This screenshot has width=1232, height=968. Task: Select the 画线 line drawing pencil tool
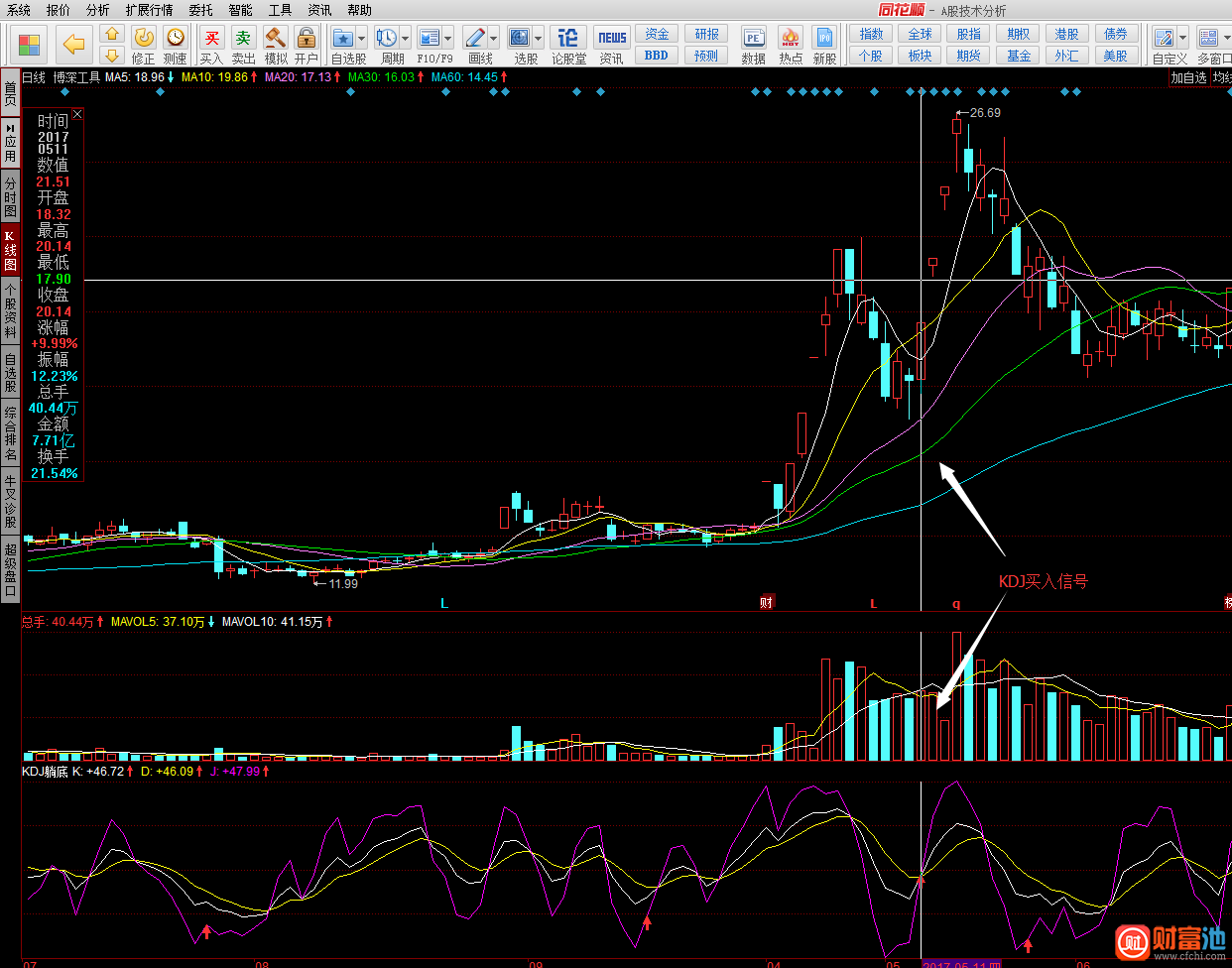(x=475, y=39)
